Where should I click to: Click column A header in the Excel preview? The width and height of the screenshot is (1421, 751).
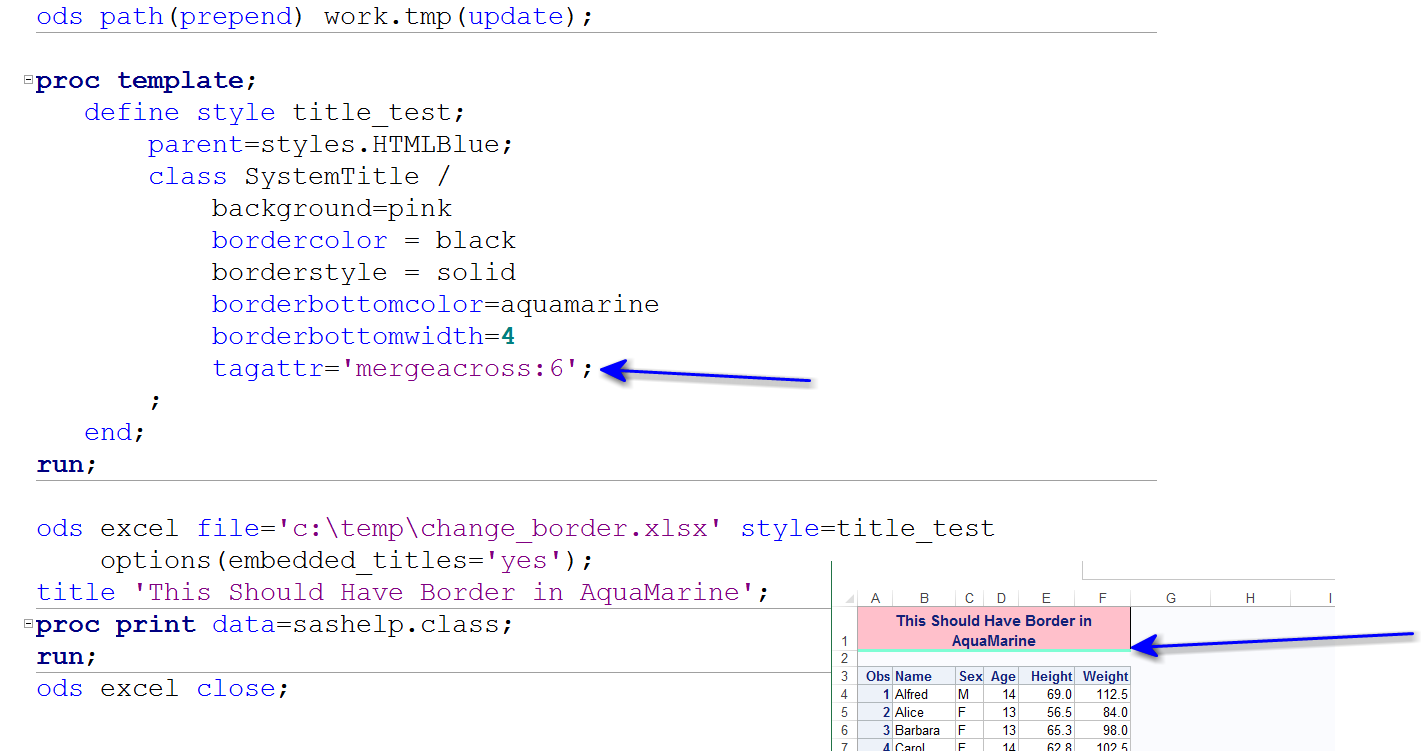click(875, 597)
